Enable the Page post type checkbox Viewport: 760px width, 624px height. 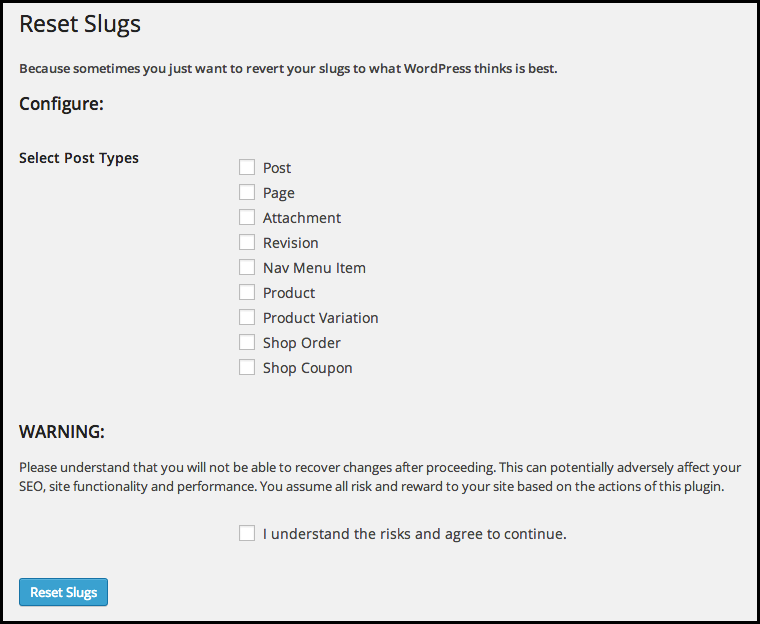[x=247, y=192]
